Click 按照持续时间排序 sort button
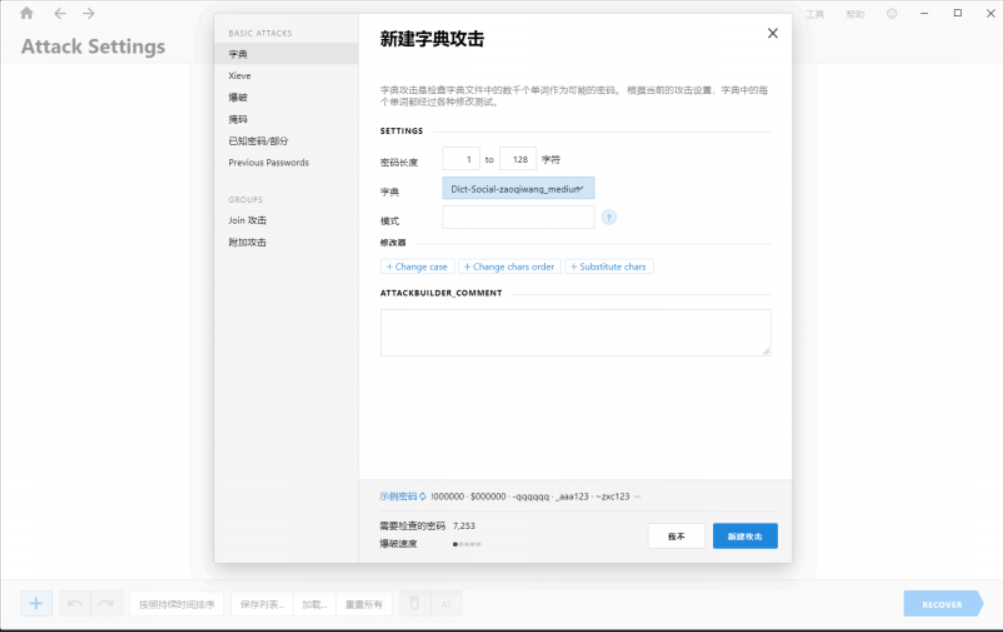1003x632 pixels. [x=177, y=603]
